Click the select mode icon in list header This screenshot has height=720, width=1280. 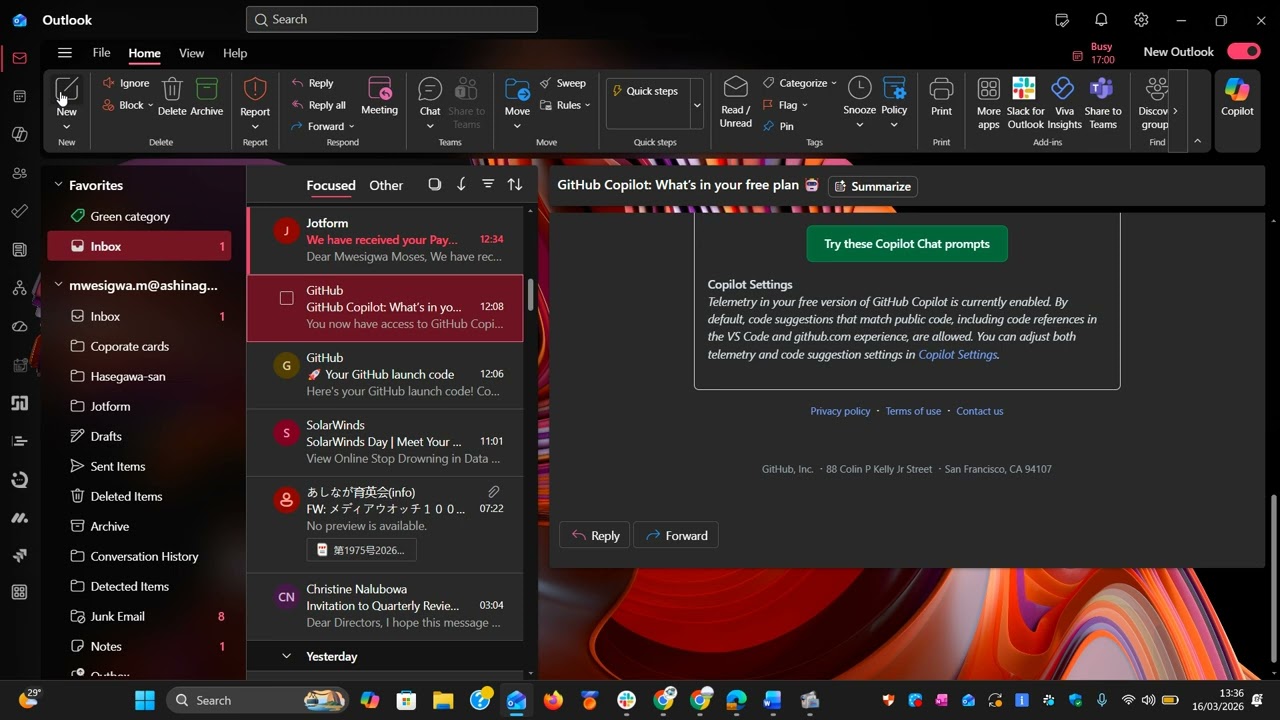434,185
